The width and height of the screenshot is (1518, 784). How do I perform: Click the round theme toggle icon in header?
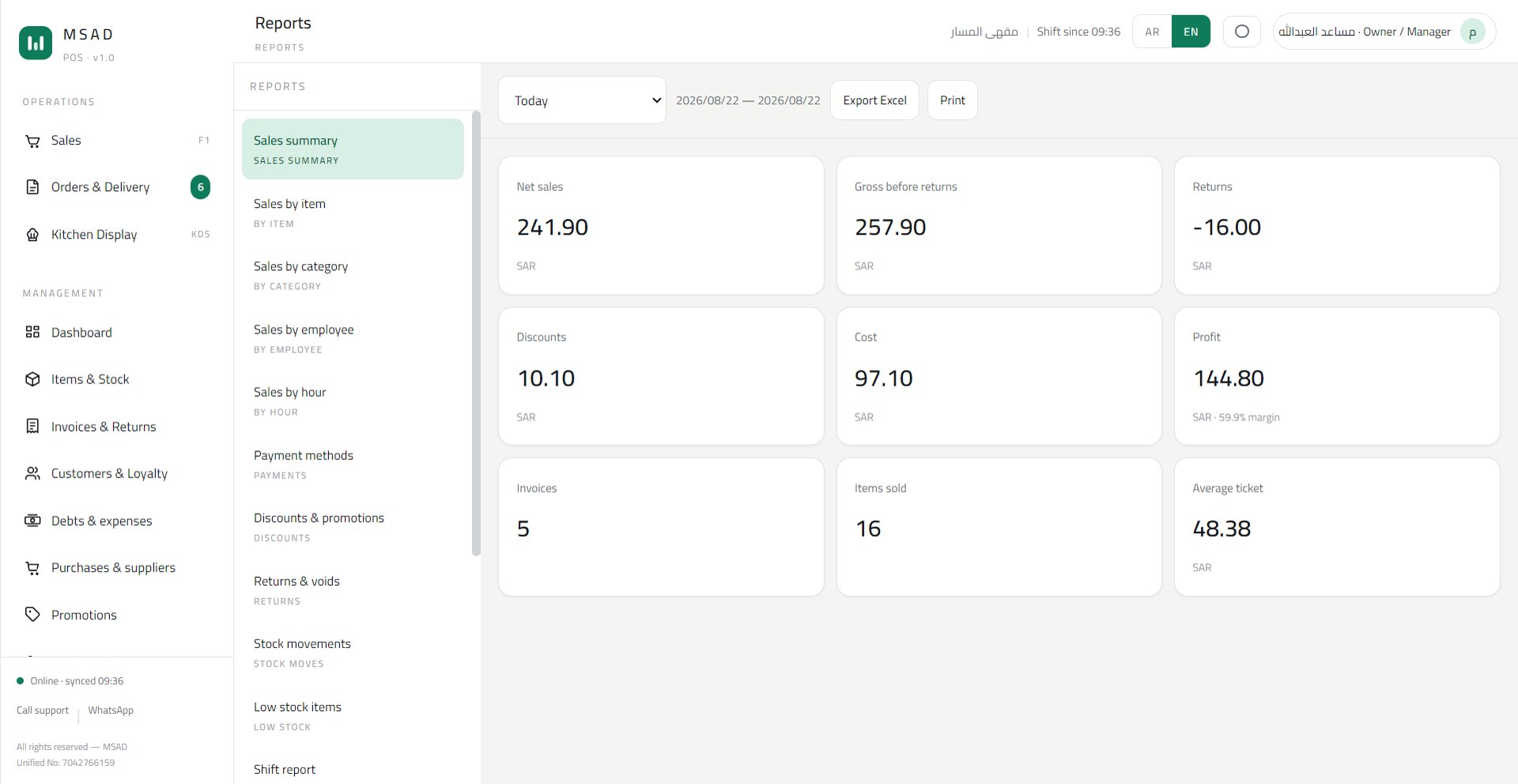1242,32
